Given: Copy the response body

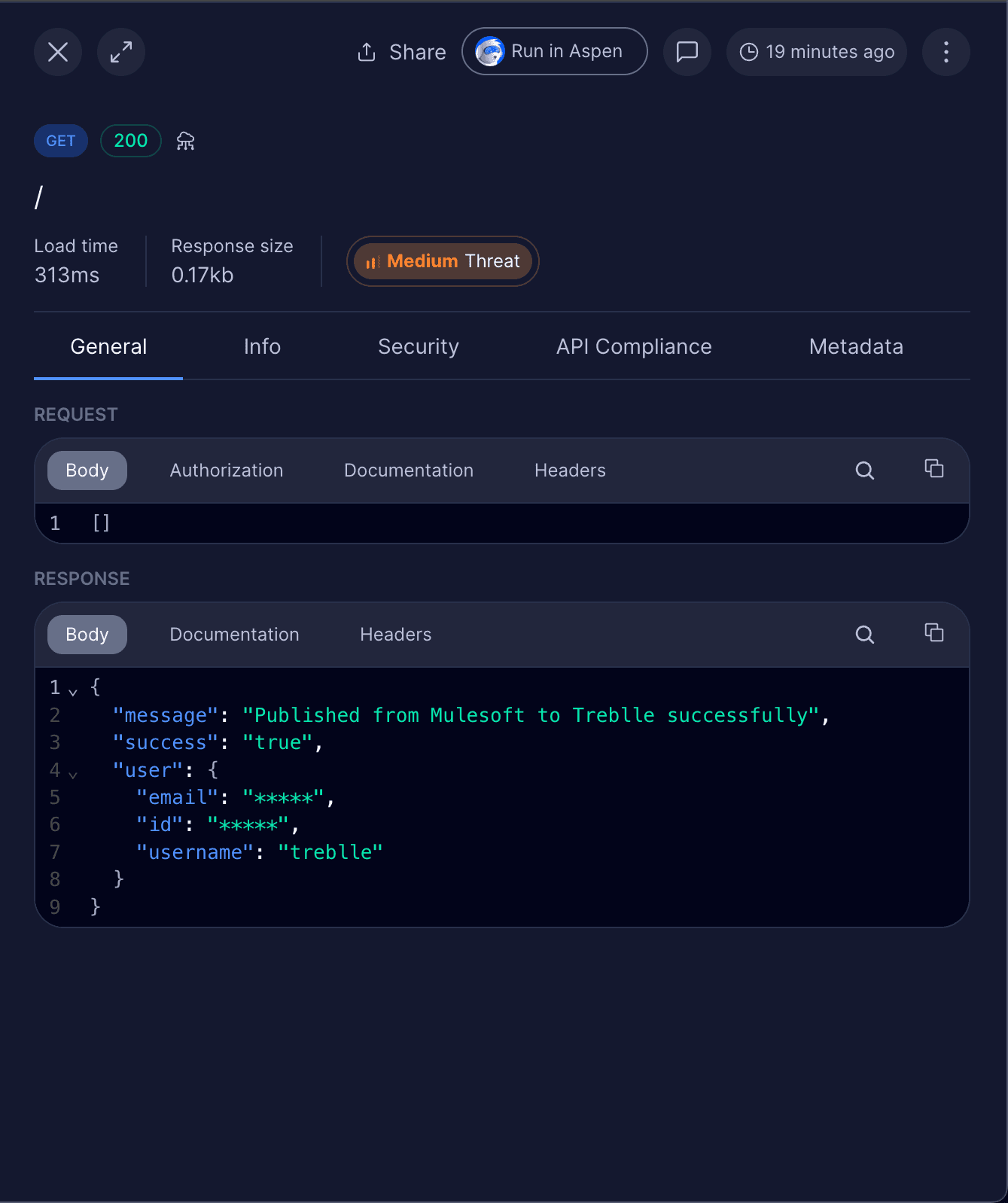Looking at the screenshot, I should pyautogui.click(x=934, y=633).
